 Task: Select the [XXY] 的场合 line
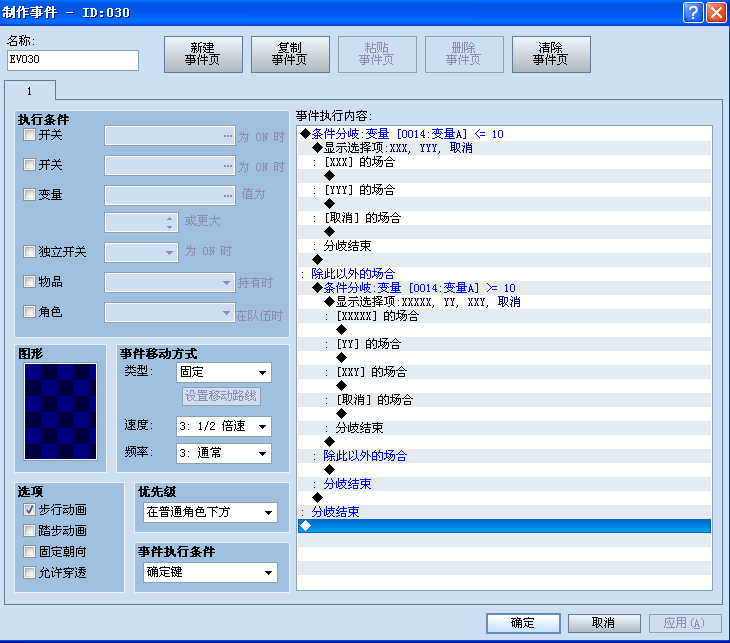click(x=504, y=372)
